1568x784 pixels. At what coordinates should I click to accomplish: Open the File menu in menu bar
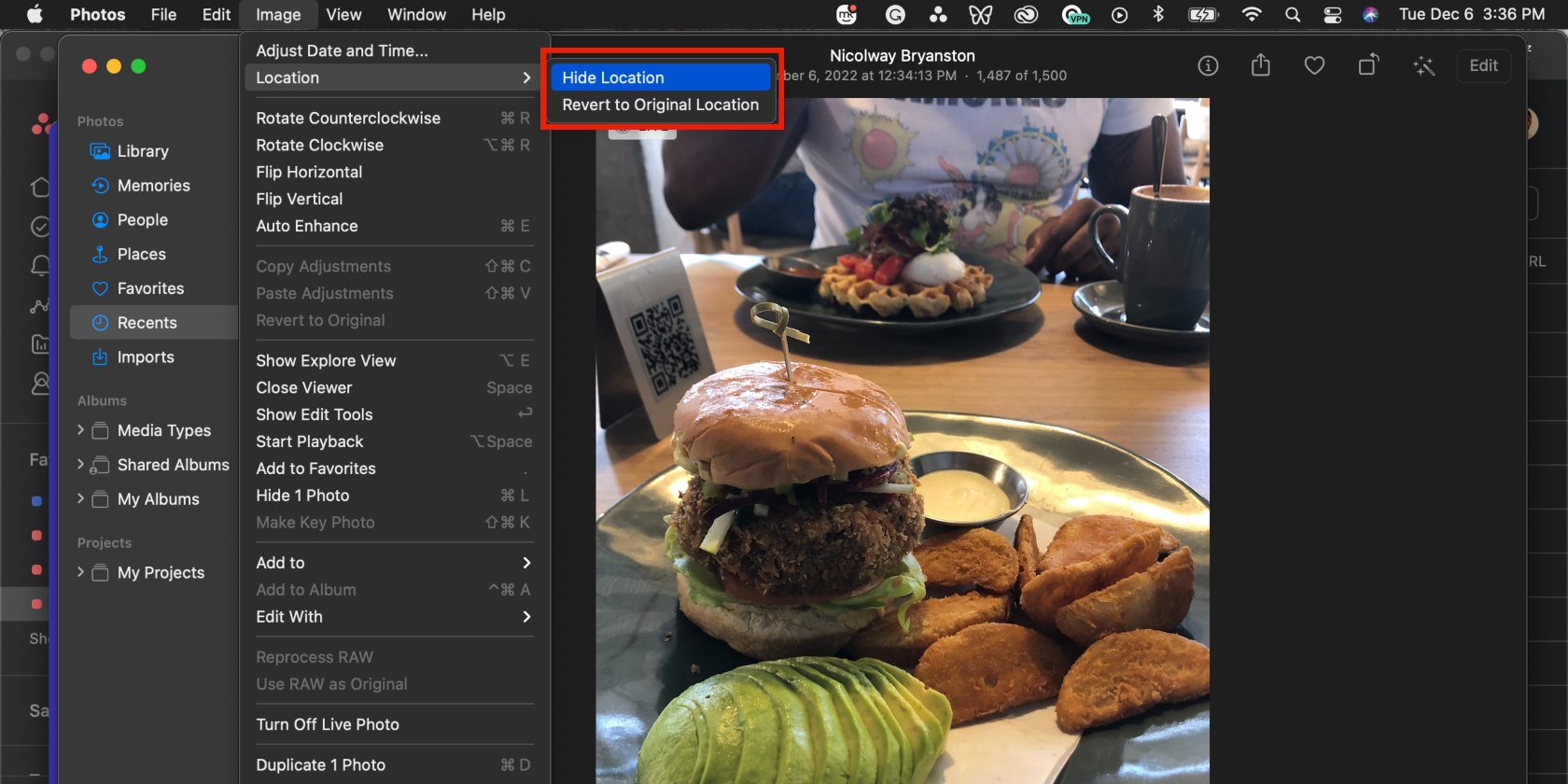(163, 14)
